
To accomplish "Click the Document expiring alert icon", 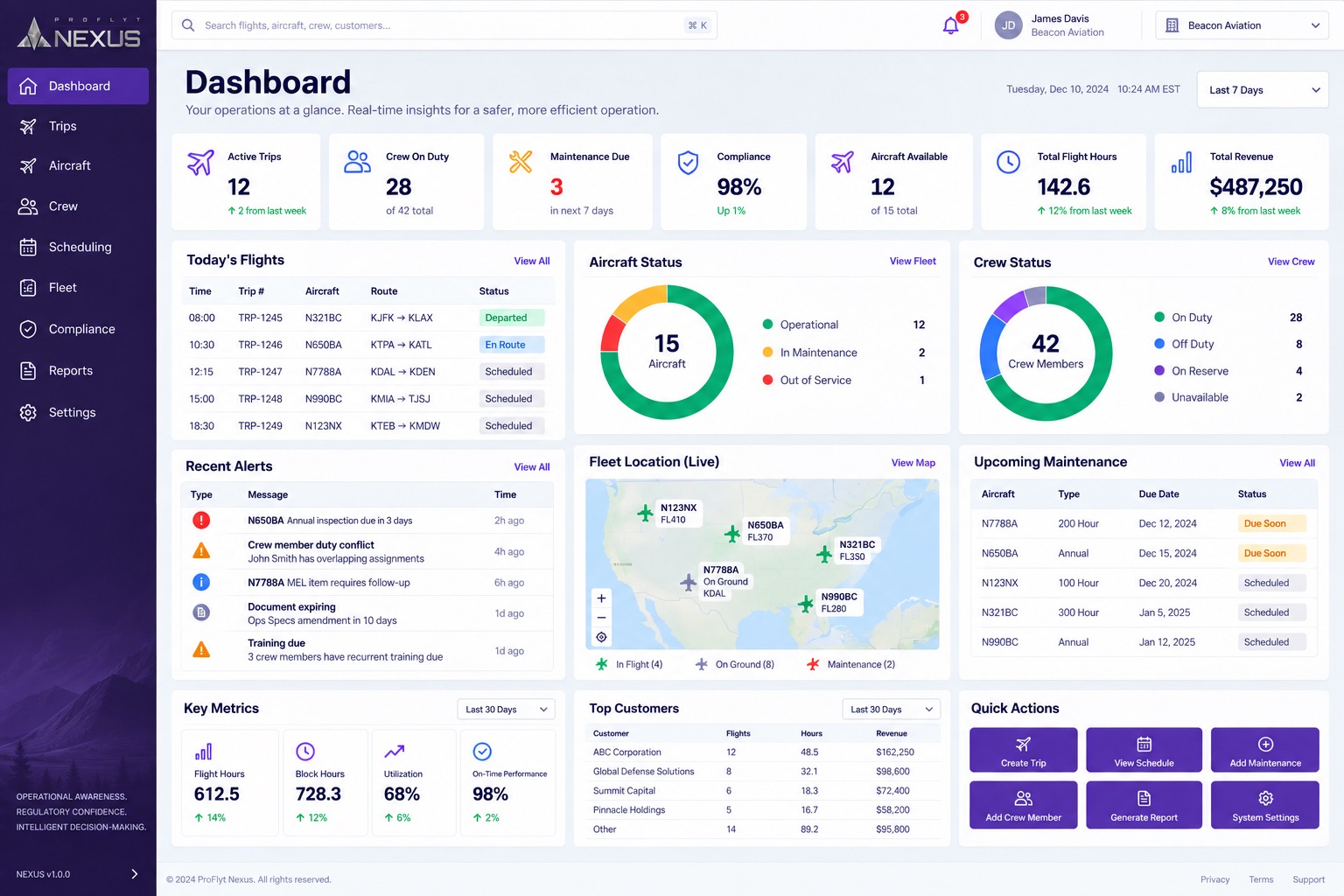I will pos(201,612).
